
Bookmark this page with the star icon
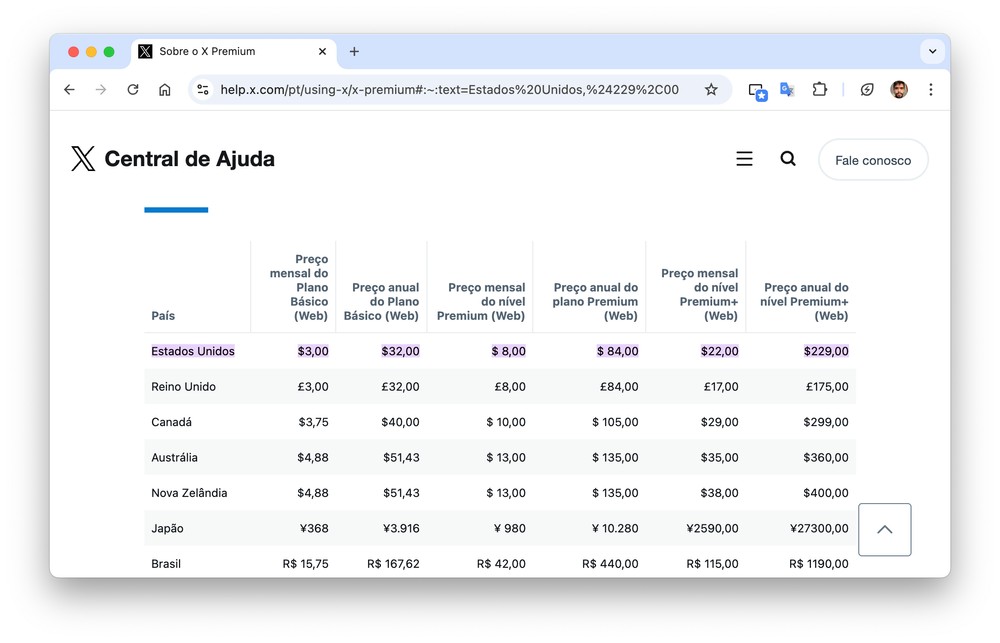711,90
